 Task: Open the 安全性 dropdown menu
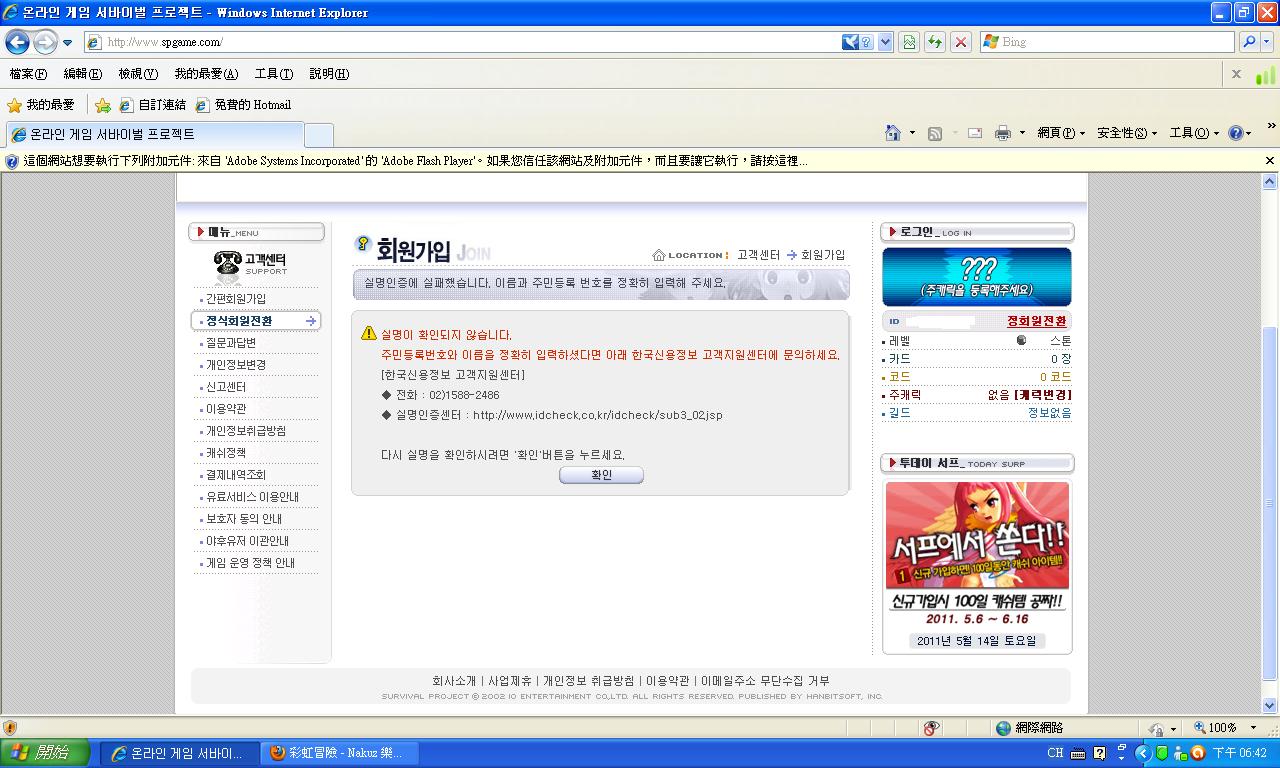coord(1126,133)
